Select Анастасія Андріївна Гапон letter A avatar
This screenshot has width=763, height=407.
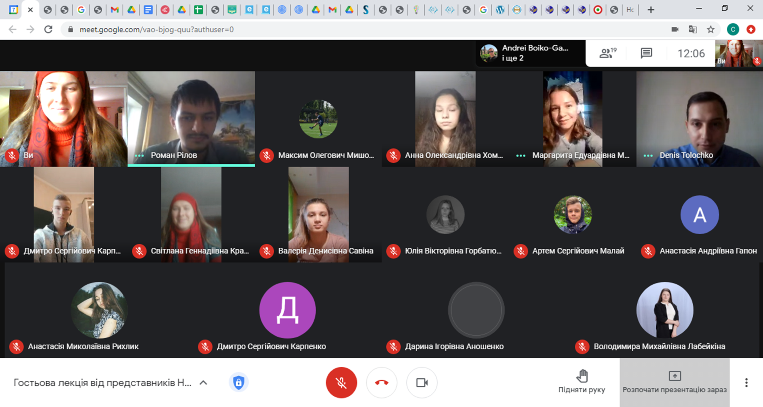(x=699, y=215)
